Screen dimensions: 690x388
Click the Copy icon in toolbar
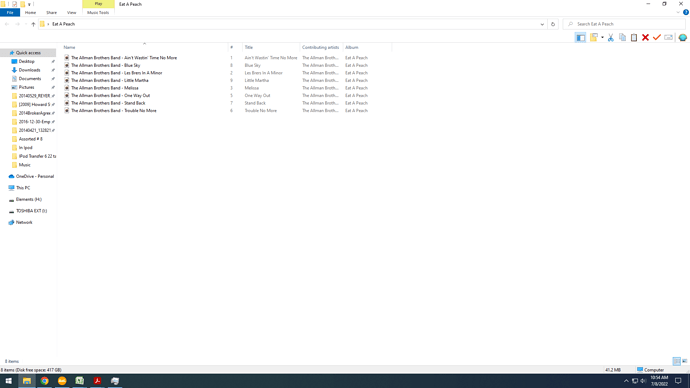pyautogui.click(x=622, y=38)
